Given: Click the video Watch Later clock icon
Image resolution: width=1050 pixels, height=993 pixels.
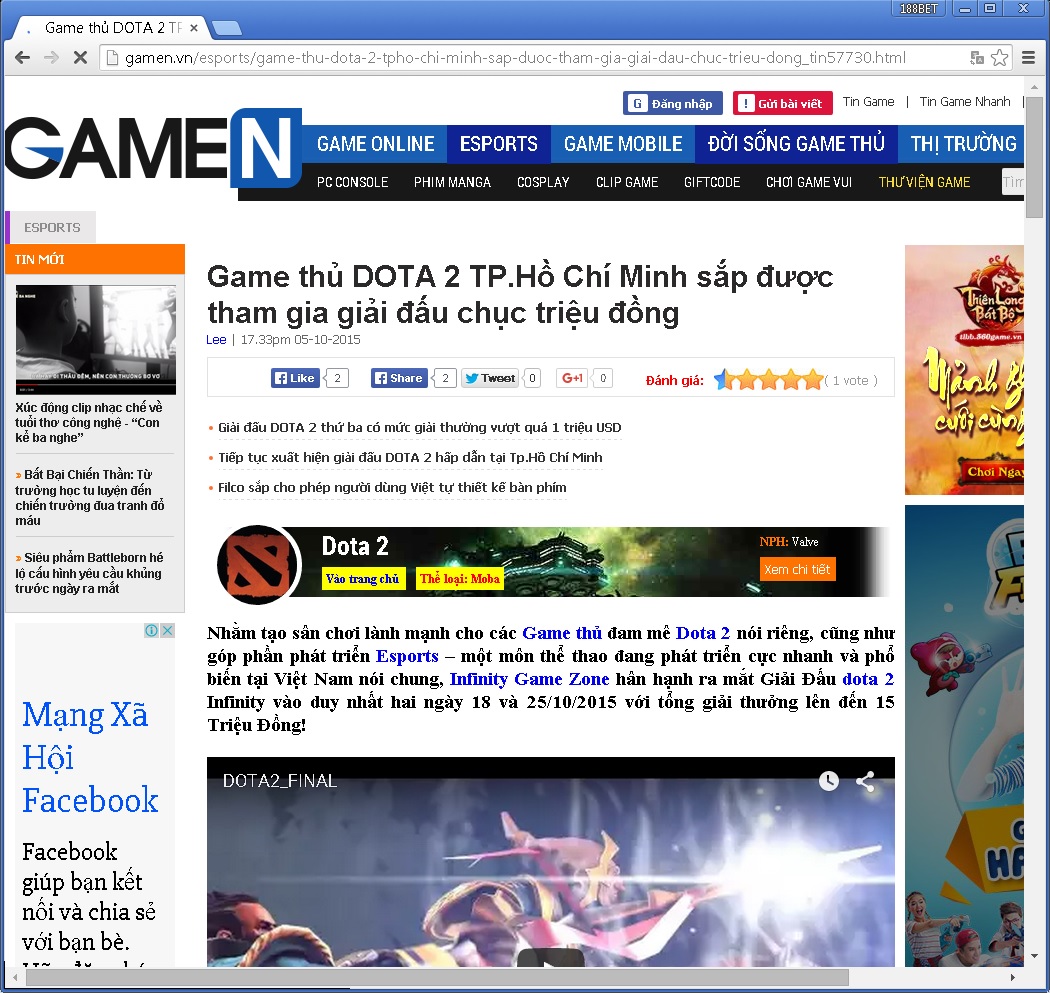Looking at the screenshot, I should tap(829, 781).
